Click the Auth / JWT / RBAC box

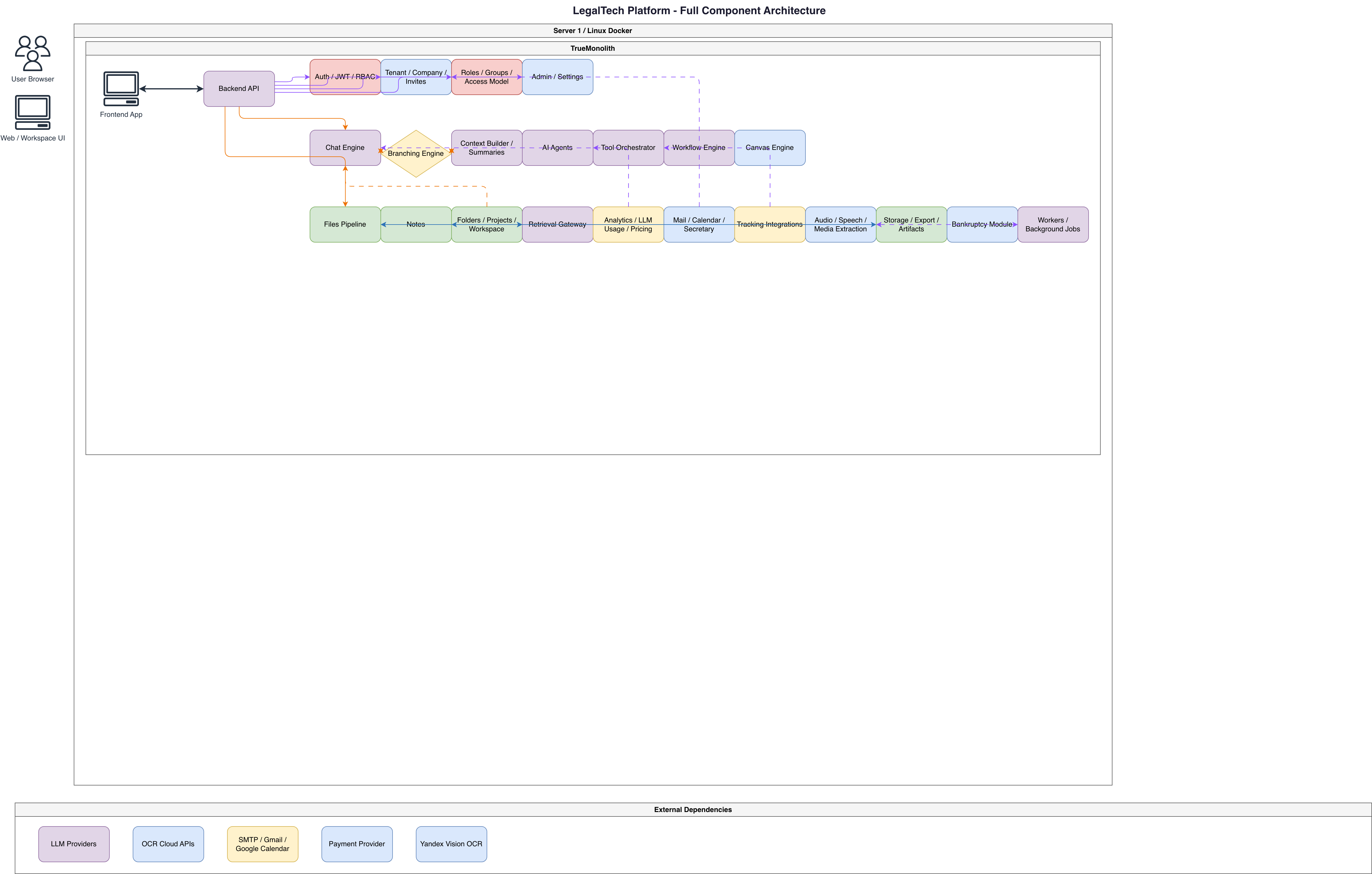pos(345,77)
